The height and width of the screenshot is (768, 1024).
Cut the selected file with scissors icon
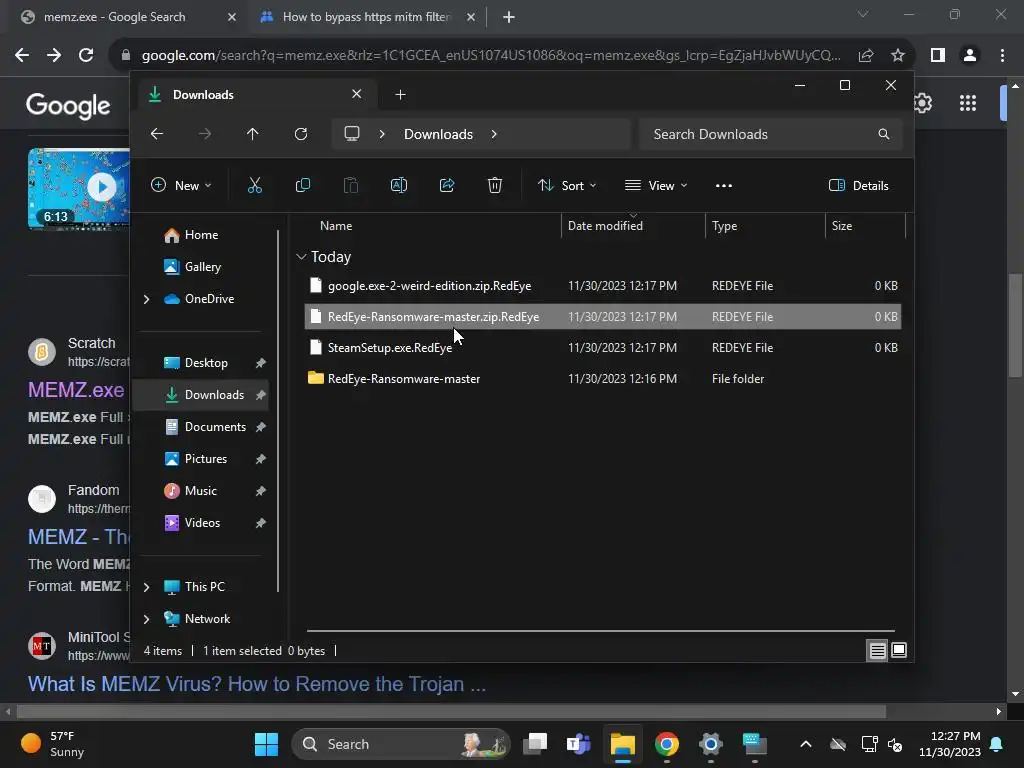255,185
